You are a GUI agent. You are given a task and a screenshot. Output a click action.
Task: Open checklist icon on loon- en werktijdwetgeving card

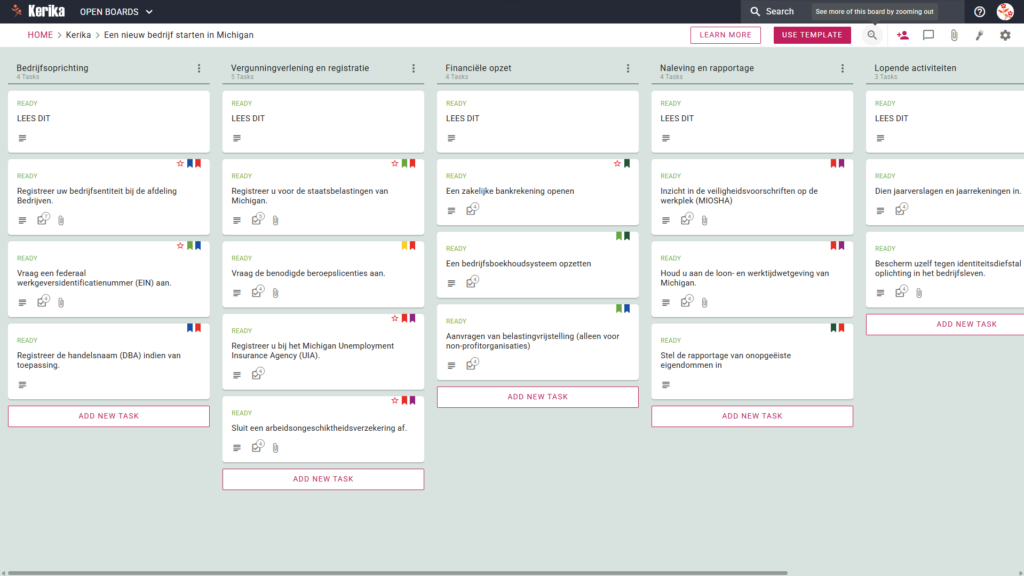(686, 302)
